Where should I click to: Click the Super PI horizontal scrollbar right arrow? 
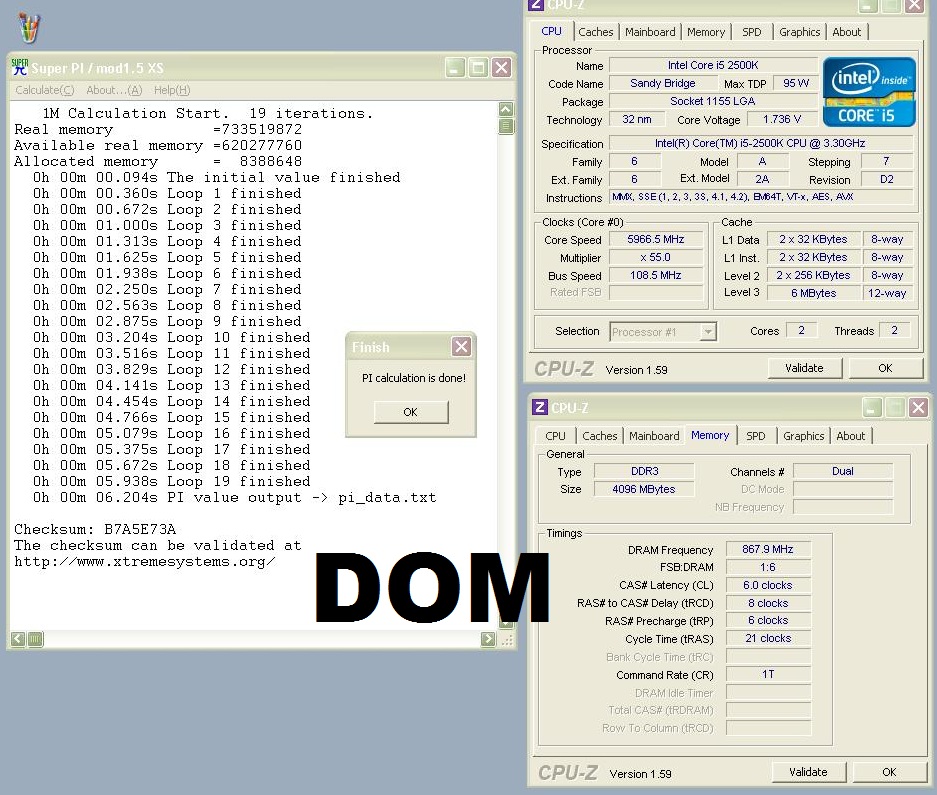coord(487,639)
